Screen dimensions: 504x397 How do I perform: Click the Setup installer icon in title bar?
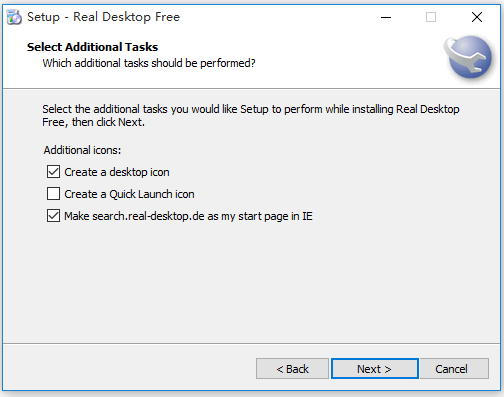[14, 17]
